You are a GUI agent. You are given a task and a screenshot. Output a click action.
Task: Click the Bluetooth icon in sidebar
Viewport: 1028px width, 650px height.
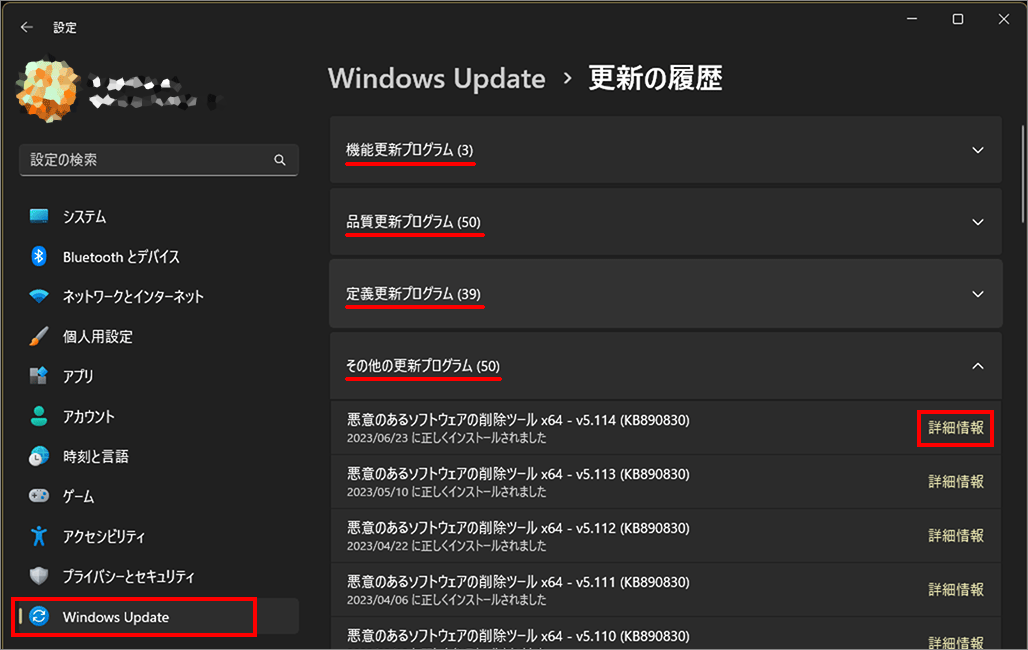[x=39, y=256]
